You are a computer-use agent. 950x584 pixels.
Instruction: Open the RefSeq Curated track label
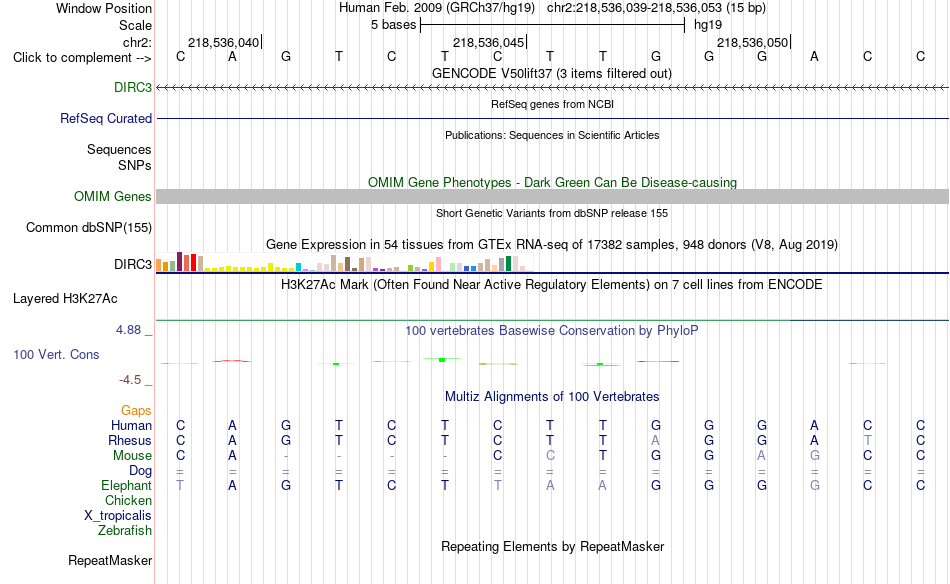coord(106,118)
